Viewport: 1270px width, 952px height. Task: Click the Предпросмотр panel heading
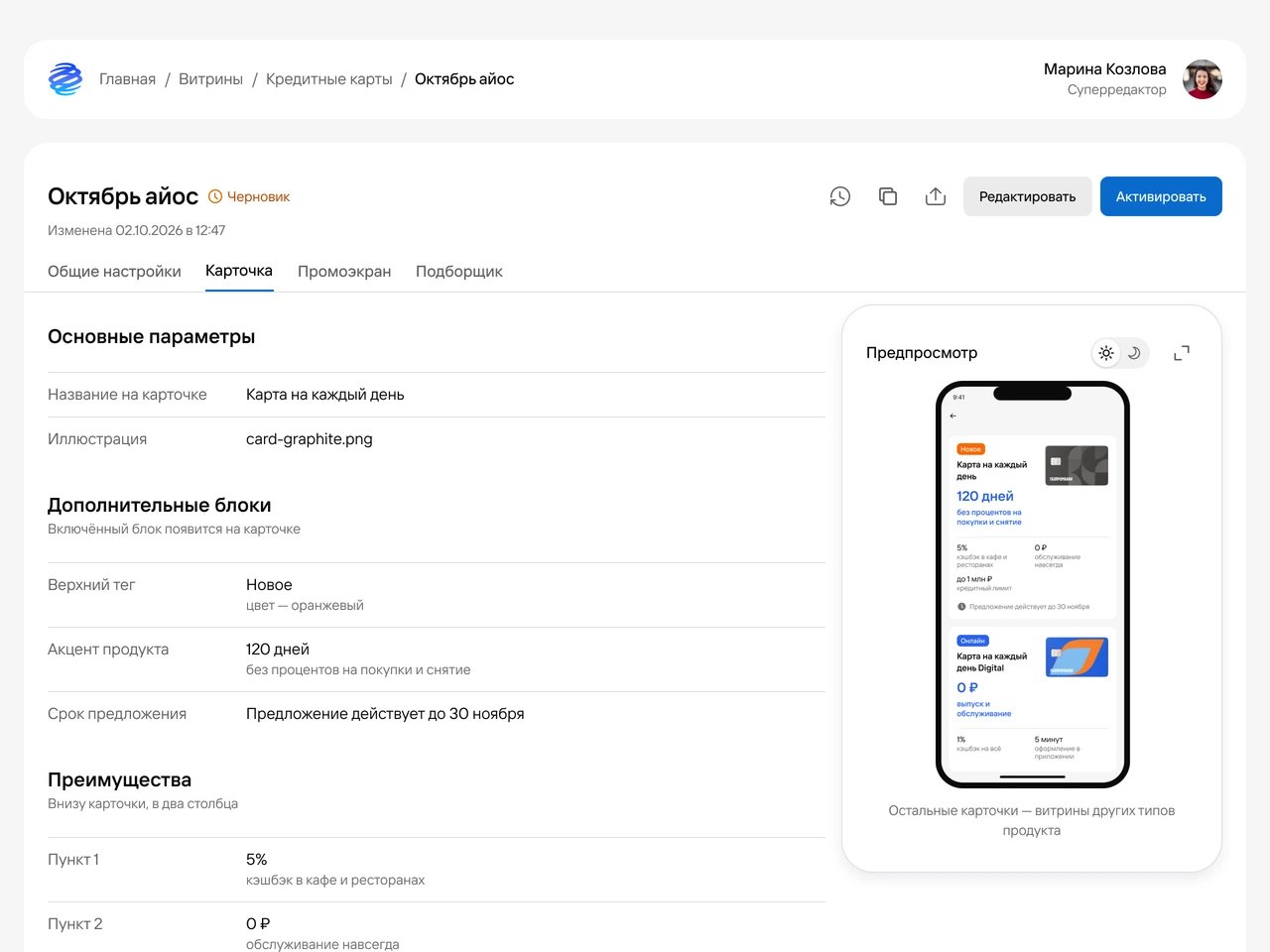pyautogui.click(x=922, y=353)
